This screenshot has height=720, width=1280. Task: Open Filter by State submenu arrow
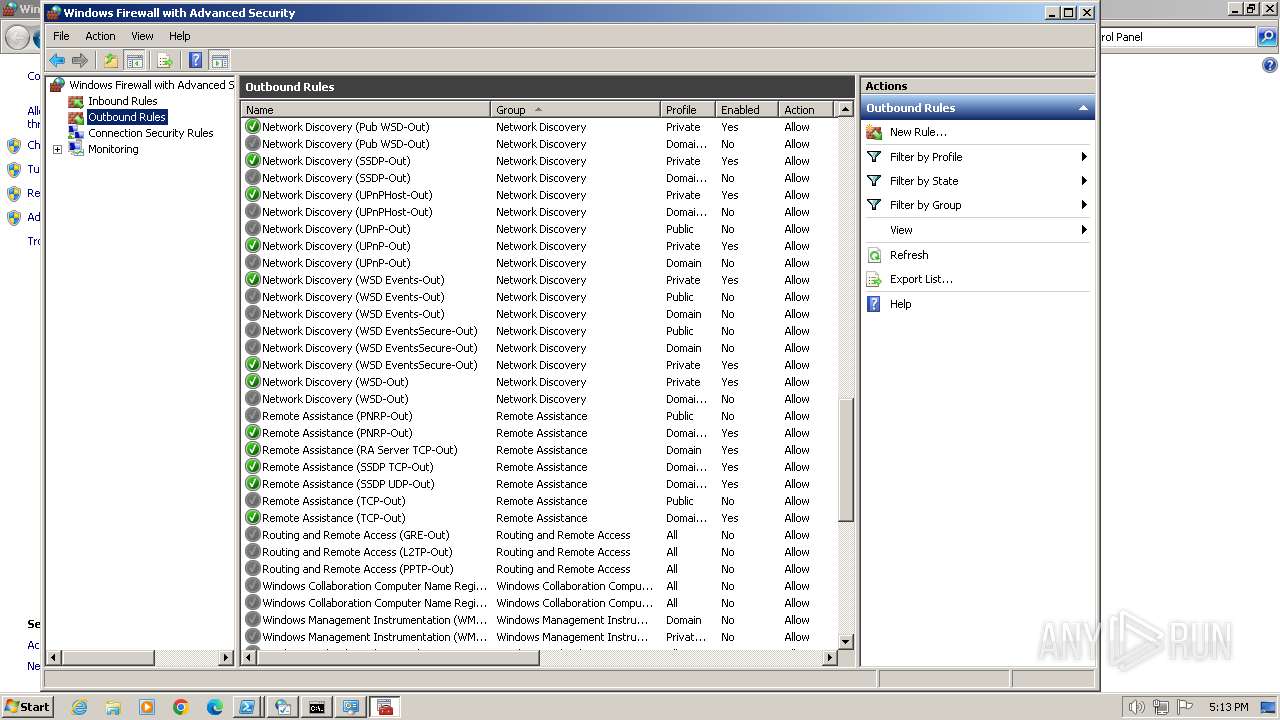click(1084, 181)
